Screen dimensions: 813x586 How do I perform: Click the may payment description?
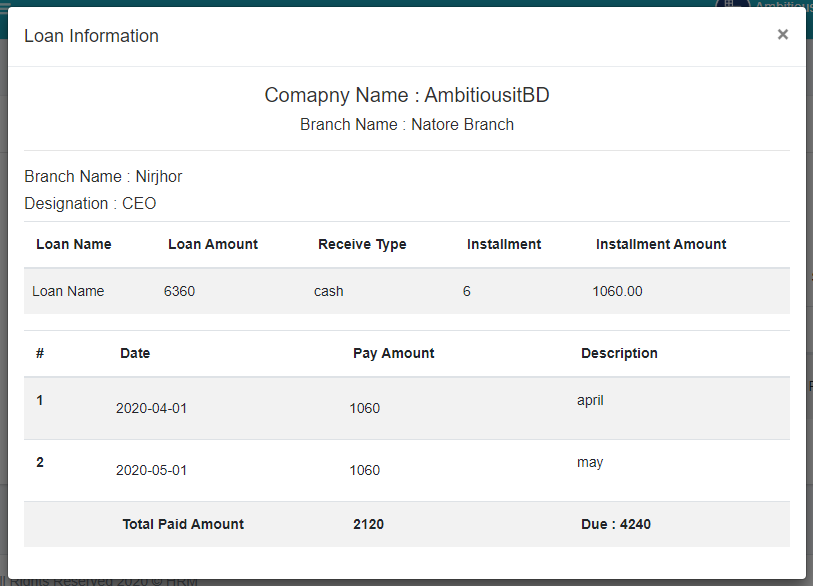tap(590, 462)
